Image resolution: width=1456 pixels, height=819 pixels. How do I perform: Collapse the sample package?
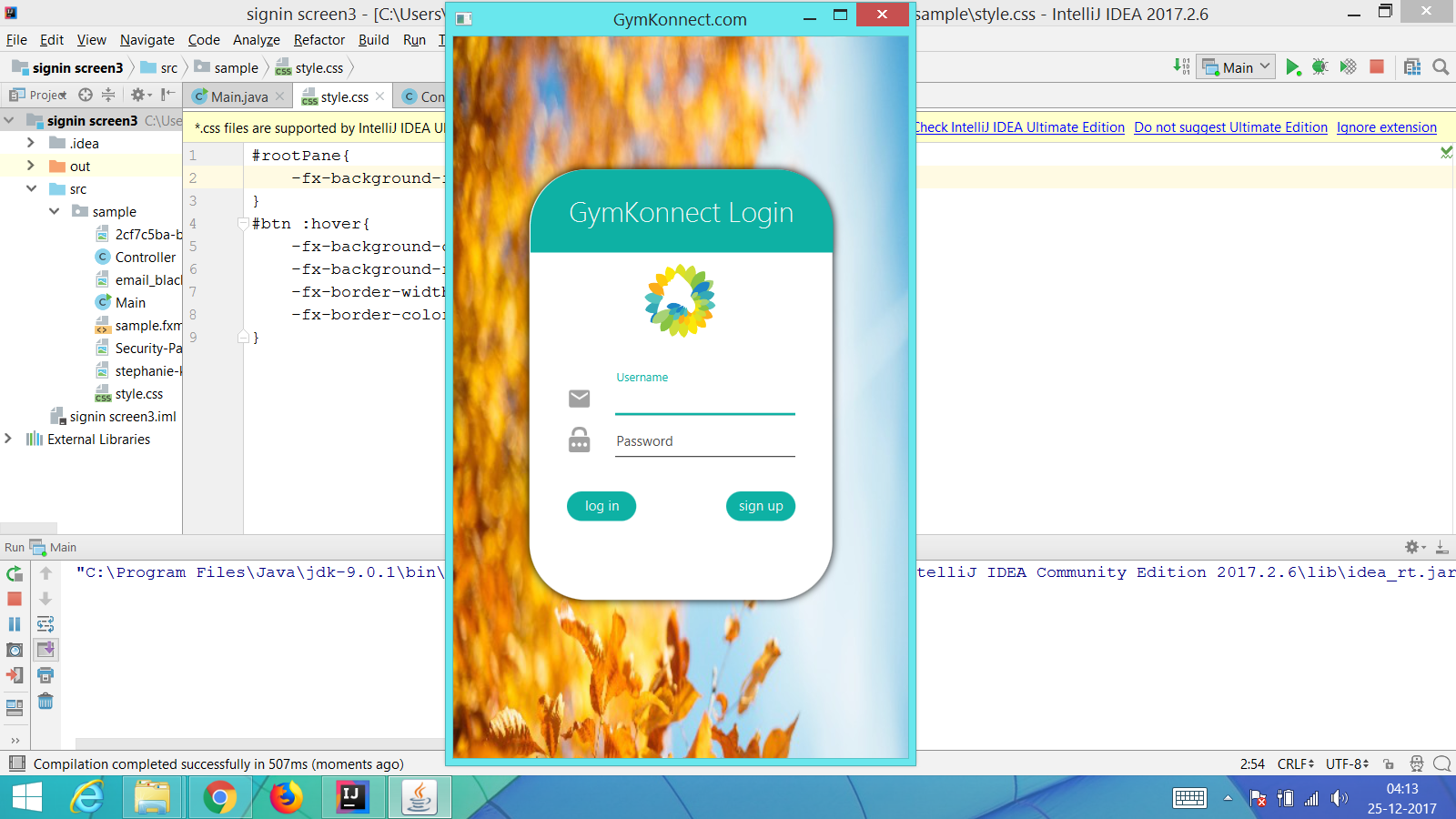(x=54, y=211)
